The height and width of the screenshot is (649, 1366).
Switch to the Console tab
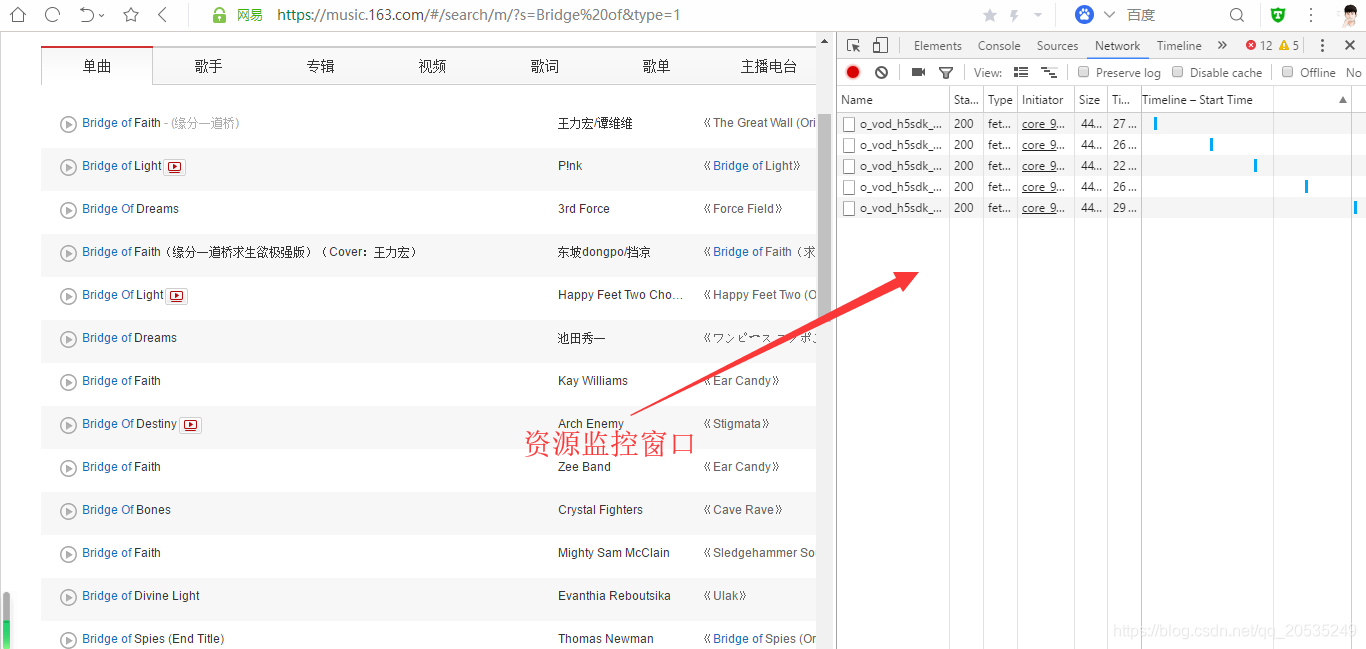click(x=999, y=45)
